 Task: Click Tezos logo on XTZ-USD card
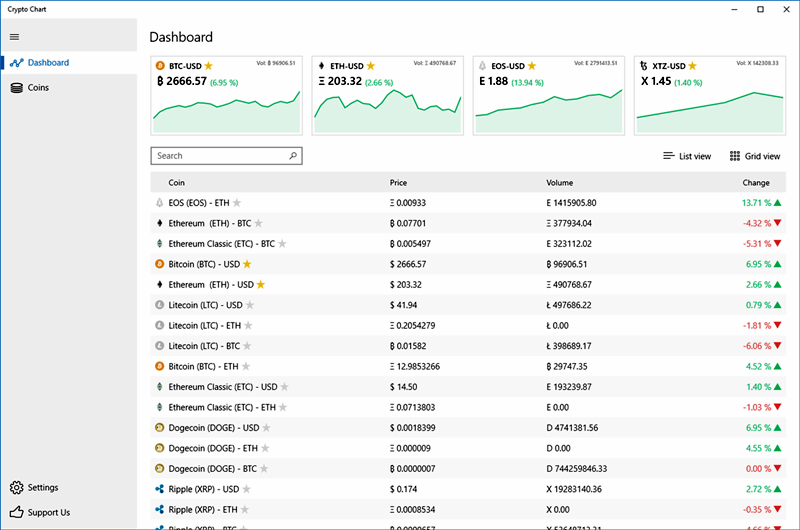[x=644, y=66]
